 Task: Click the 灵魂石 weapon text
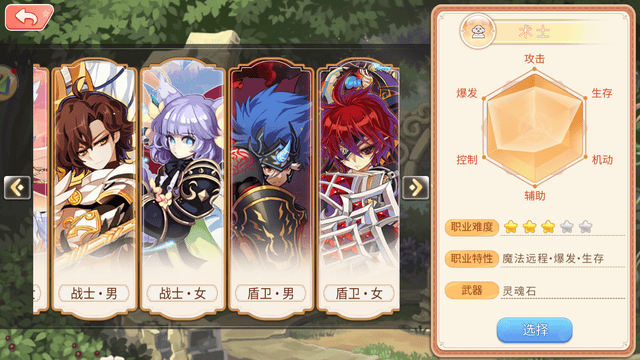click(519, 291)
